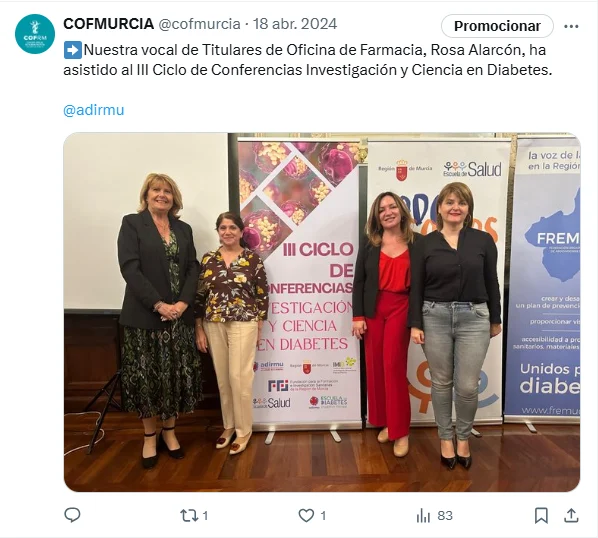The image size is (598, 538).
Task: Repost using the retweet arrows icon
Action: [189, 516]
